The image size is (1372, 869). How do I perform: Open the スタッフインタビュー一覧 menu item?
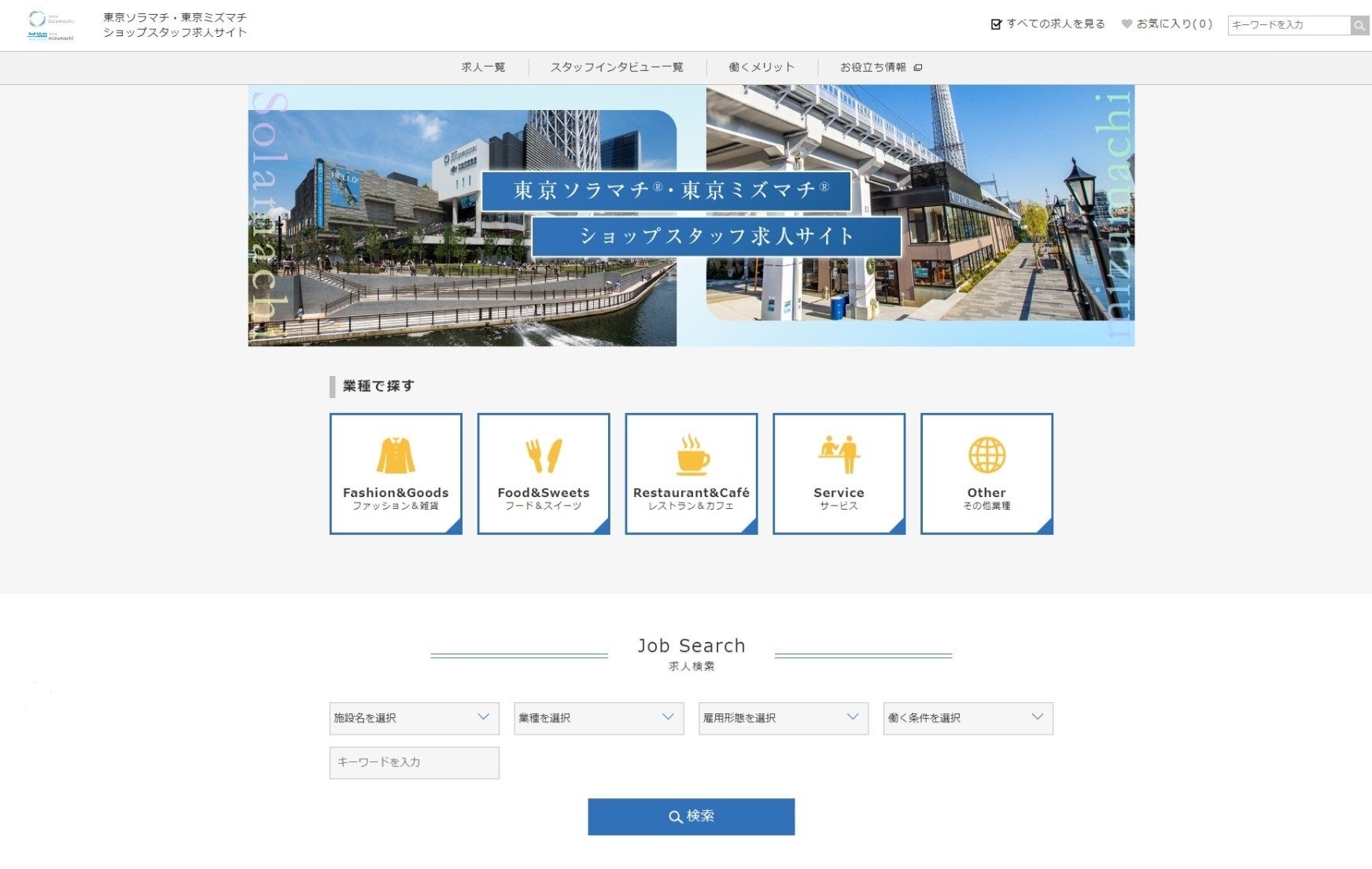pos(617,68)
